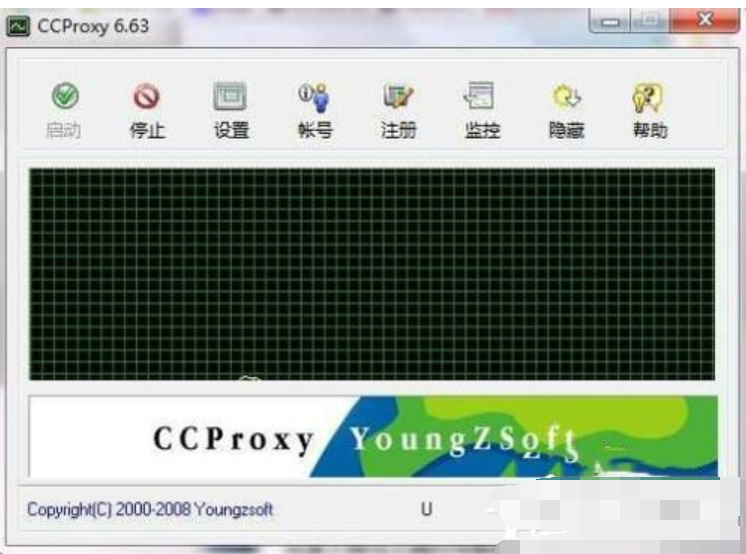Hide the window using the 隐藏 icon
This screenshot has height=554, width=746.
(566, 98)
